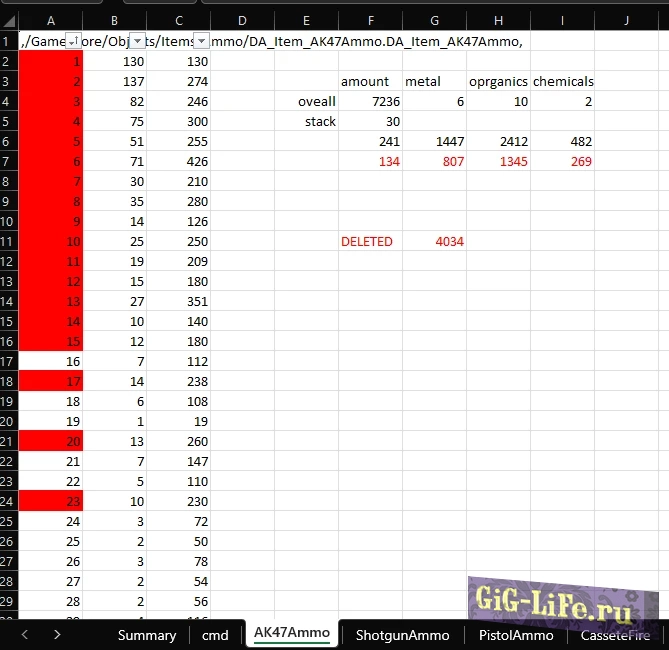669x650 pixels.
Task: Open the filter dropdown in column A header
Action: (72, 40)
